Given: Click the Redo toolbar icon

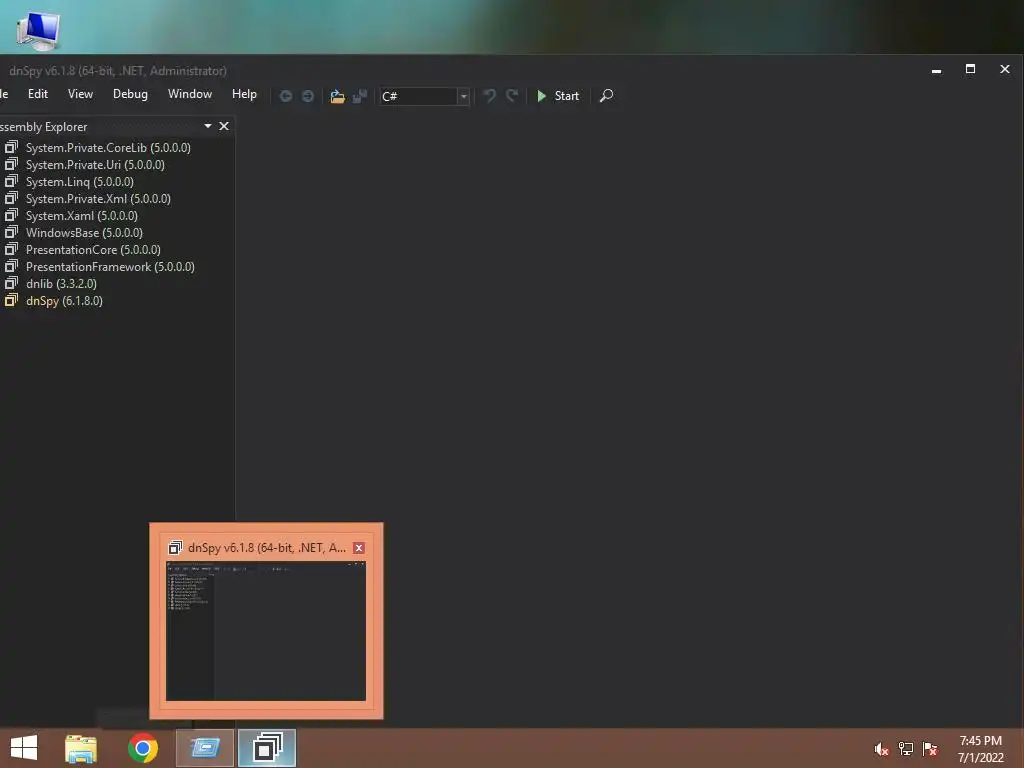Looking at the screenshot, I should pyautogui.click(x=512, y=96).
